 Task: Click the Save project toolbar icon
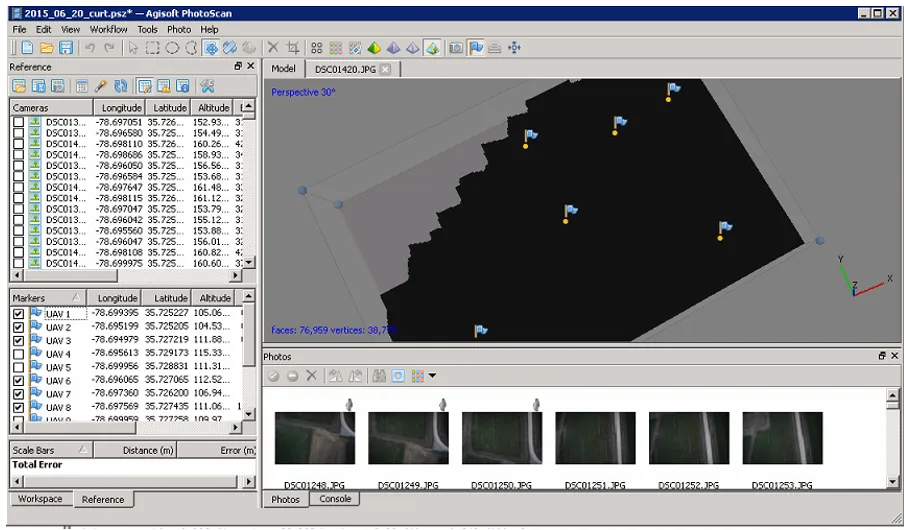[x=65, y=48]
